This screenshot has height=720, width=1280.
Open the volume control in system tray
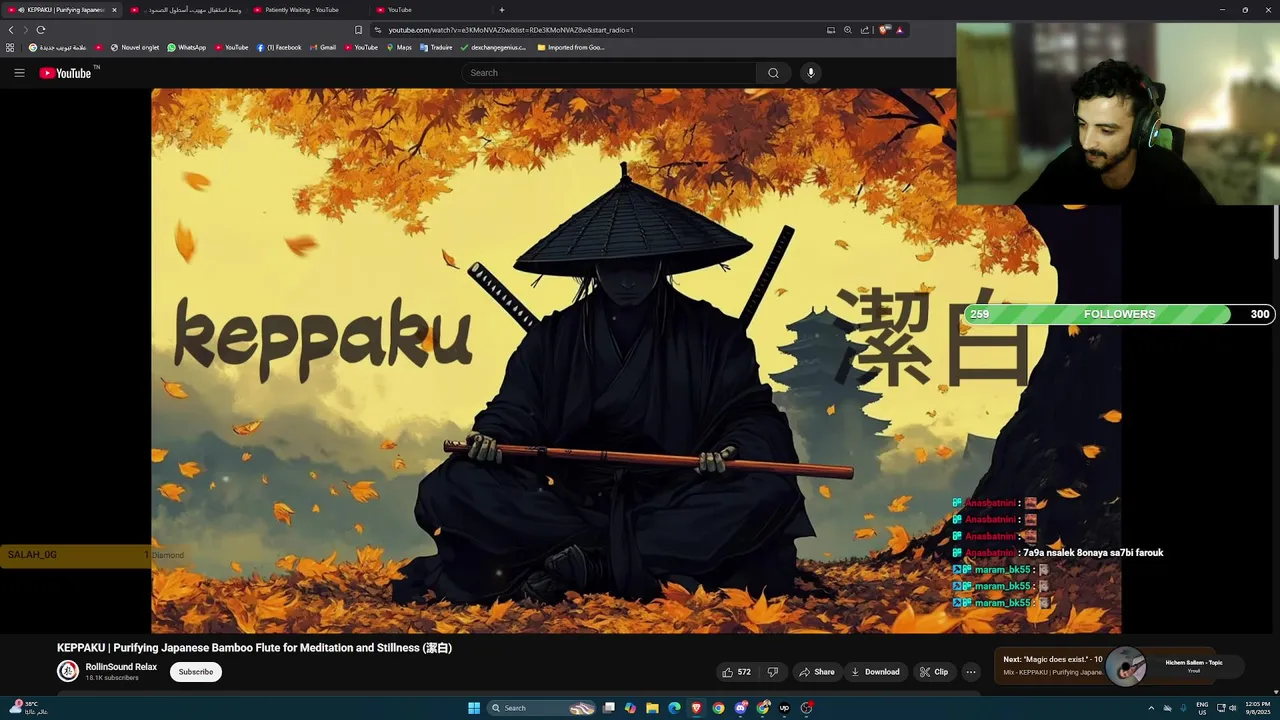click(x=1232, y=708)
